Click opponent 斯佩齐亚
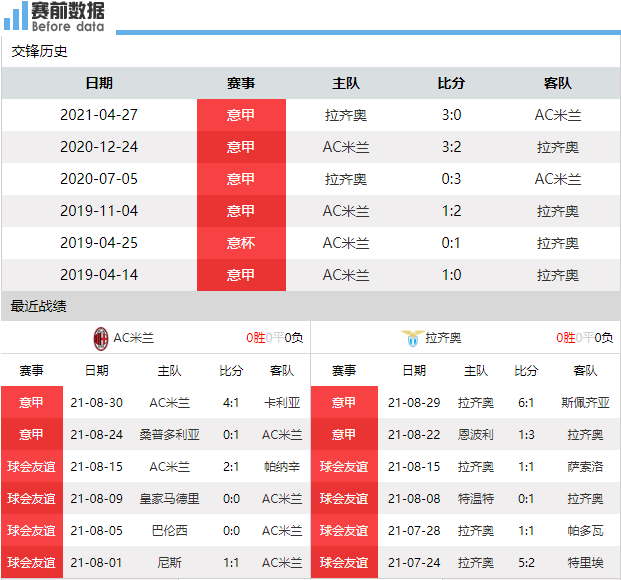The height and width of the screenshot is (580, 621). tap(585, 403)
